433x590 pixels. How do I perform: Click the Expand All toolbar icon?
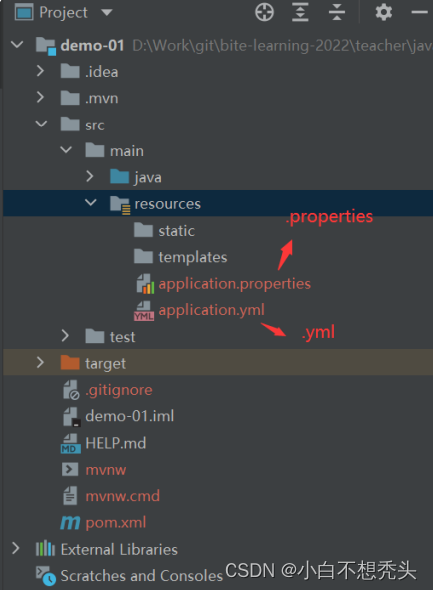pyautogui.click(x=300, y=12)
